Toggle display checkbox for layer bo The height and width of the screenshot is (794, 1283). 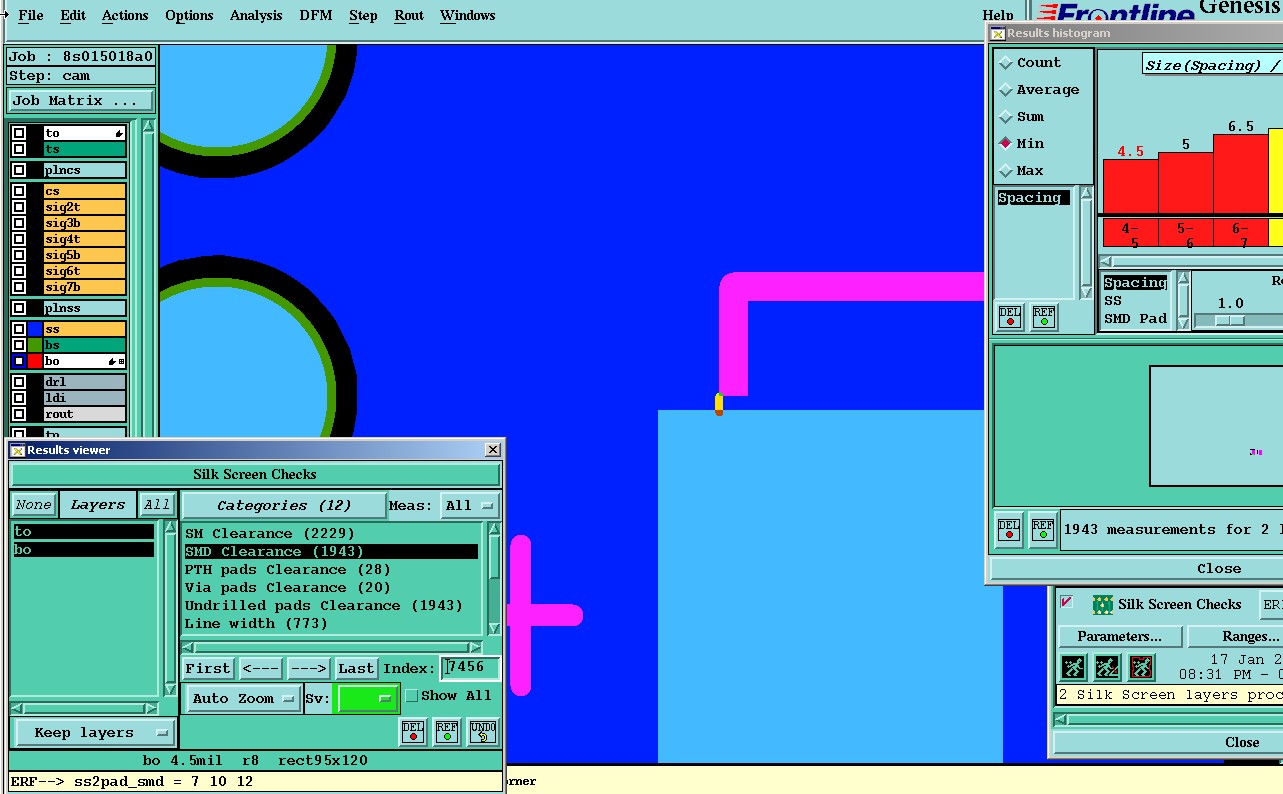[19, 361]
